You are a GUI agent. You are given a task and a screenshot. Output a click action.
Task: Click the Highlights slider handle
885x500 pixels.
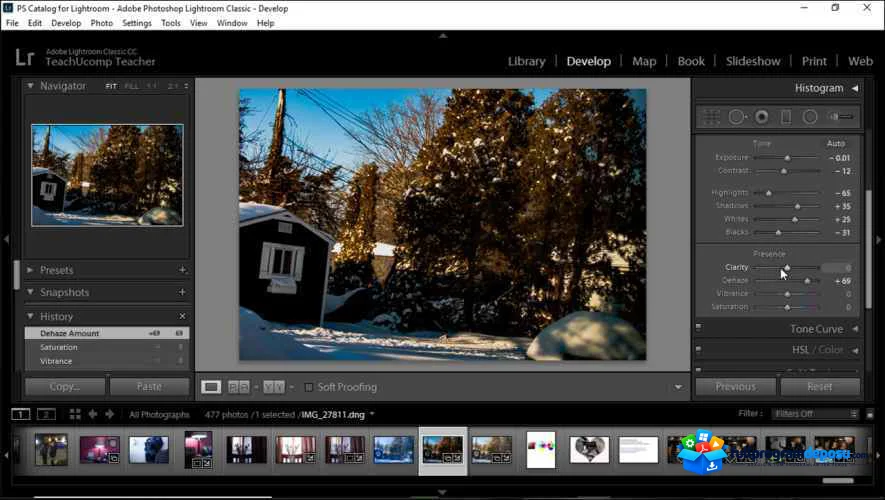[768, 194]
